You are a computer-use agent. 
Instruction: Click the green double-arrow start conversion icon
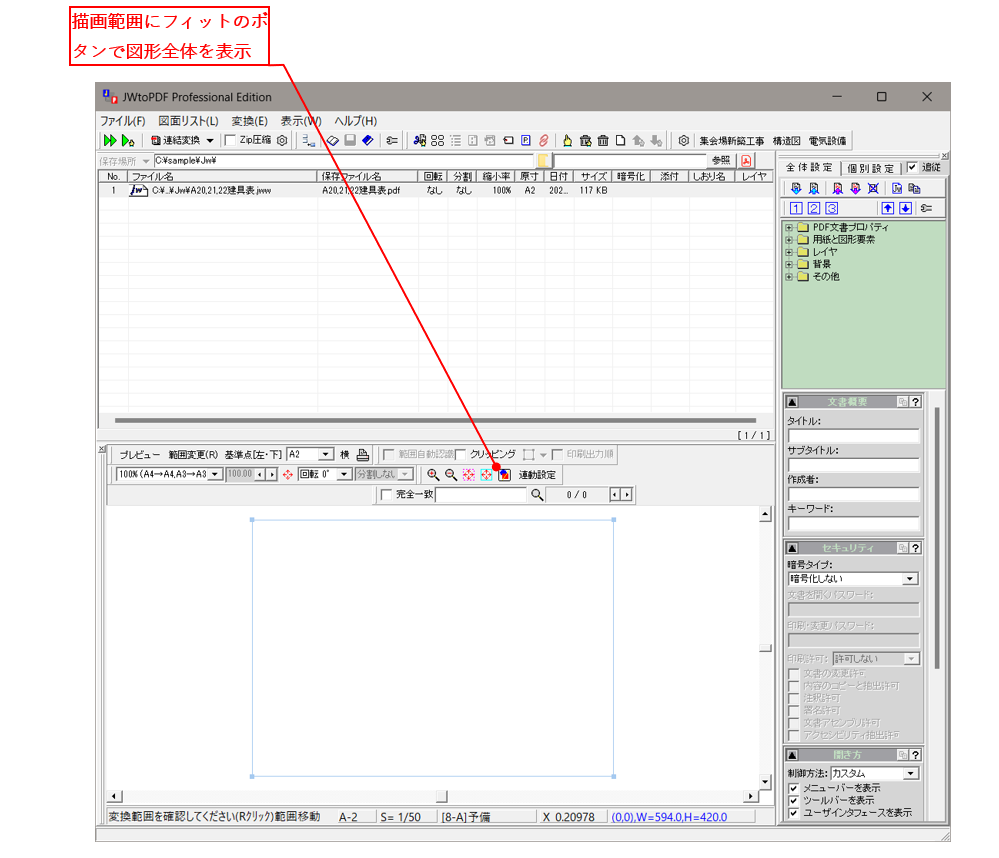tap(109, 141)
